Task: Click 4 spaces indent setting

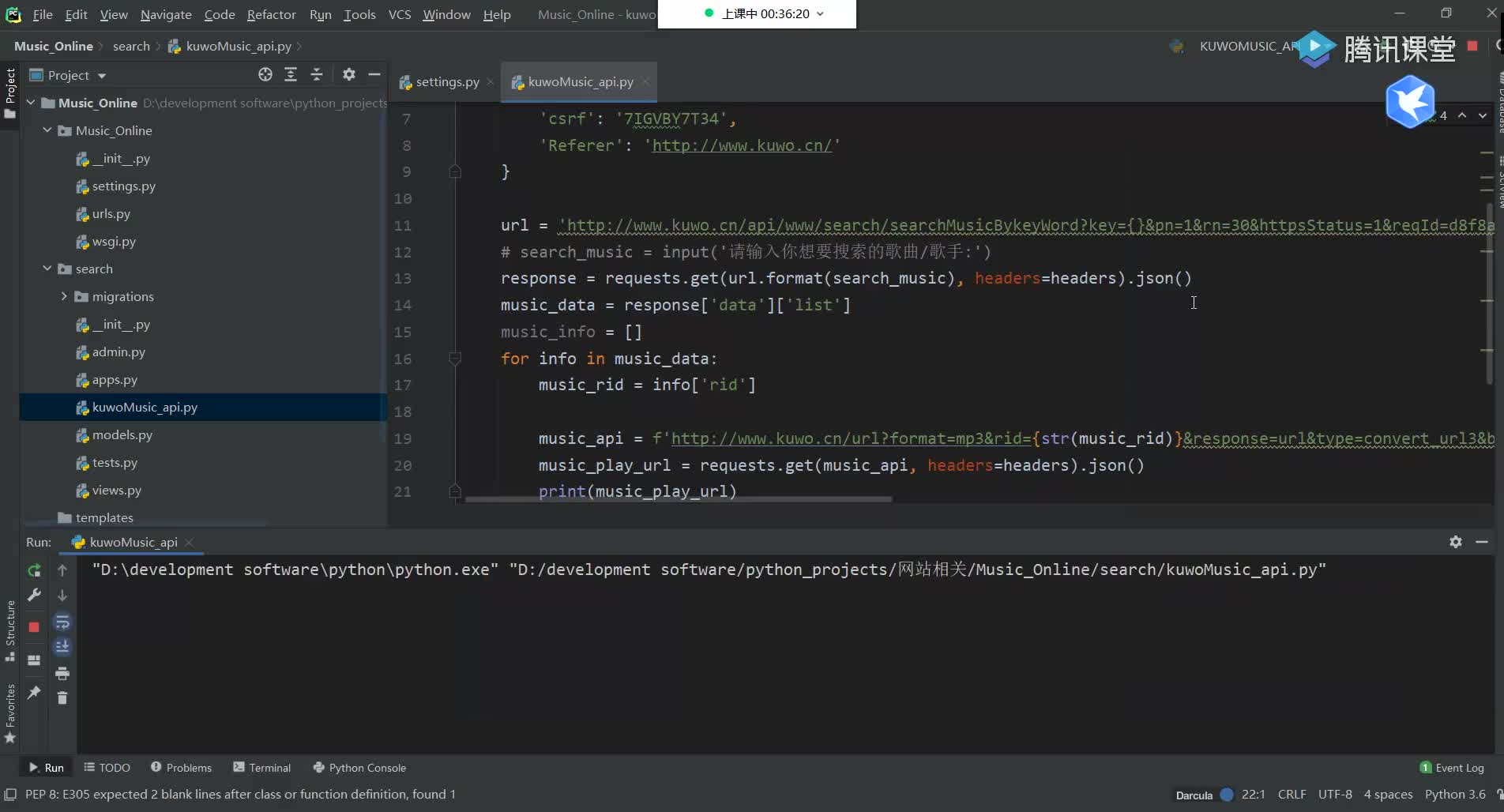Action: point(1388,795)
